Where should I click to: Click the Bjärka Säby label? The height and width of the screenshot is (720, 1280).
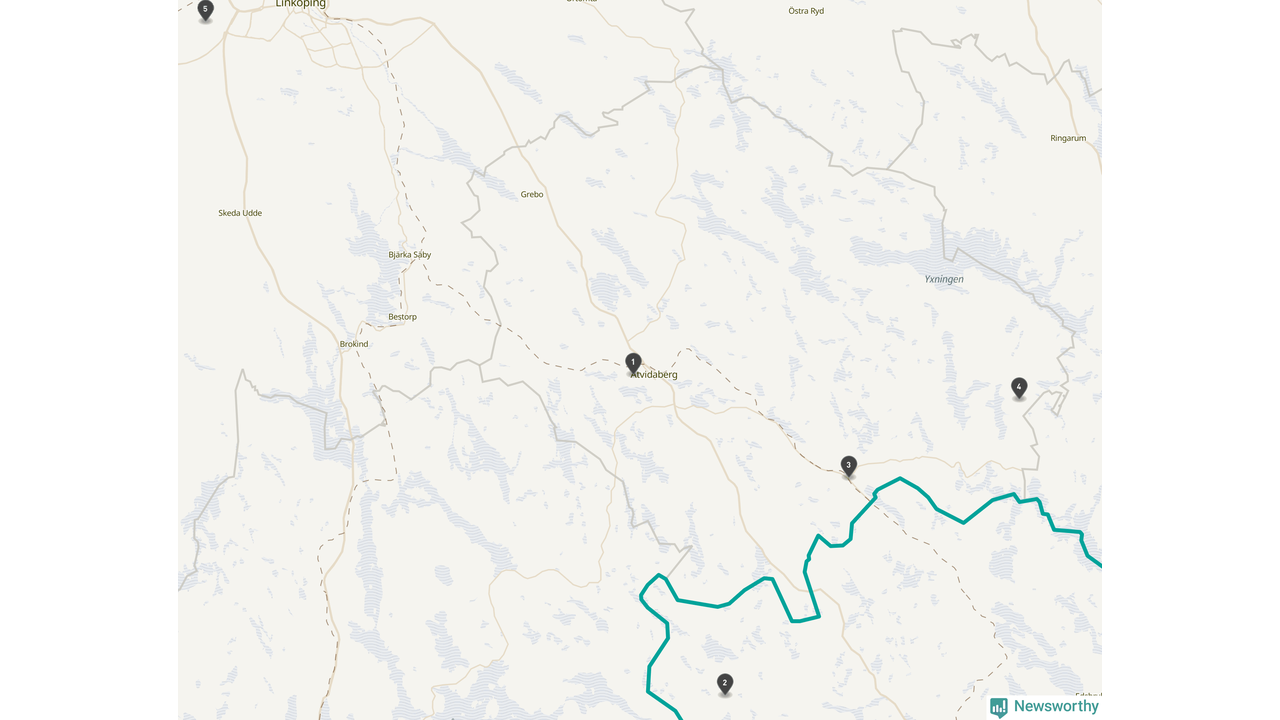tap(410, 255)
